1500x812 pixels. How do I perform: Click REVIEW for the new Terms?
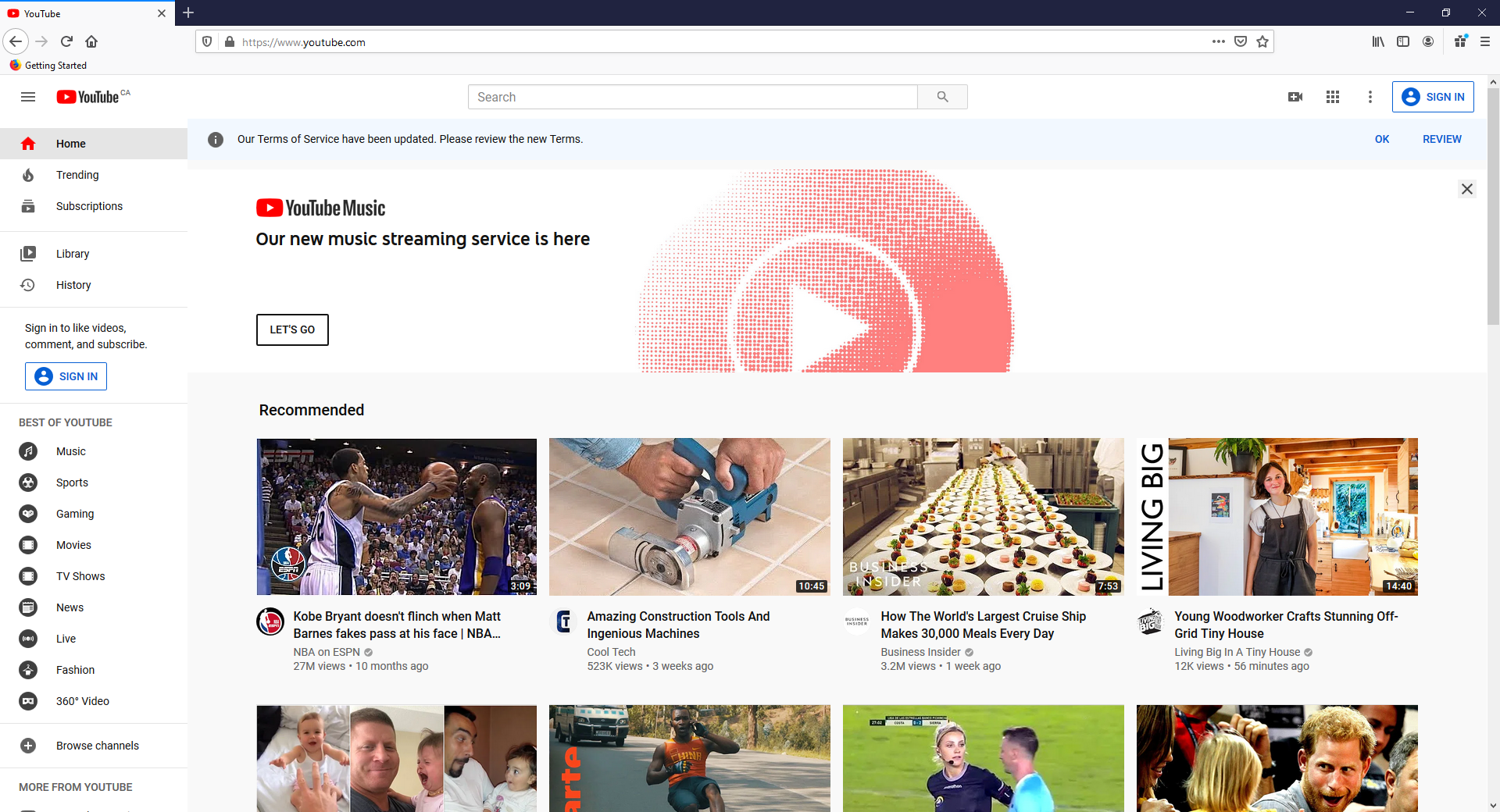(x=1441, y=139)
